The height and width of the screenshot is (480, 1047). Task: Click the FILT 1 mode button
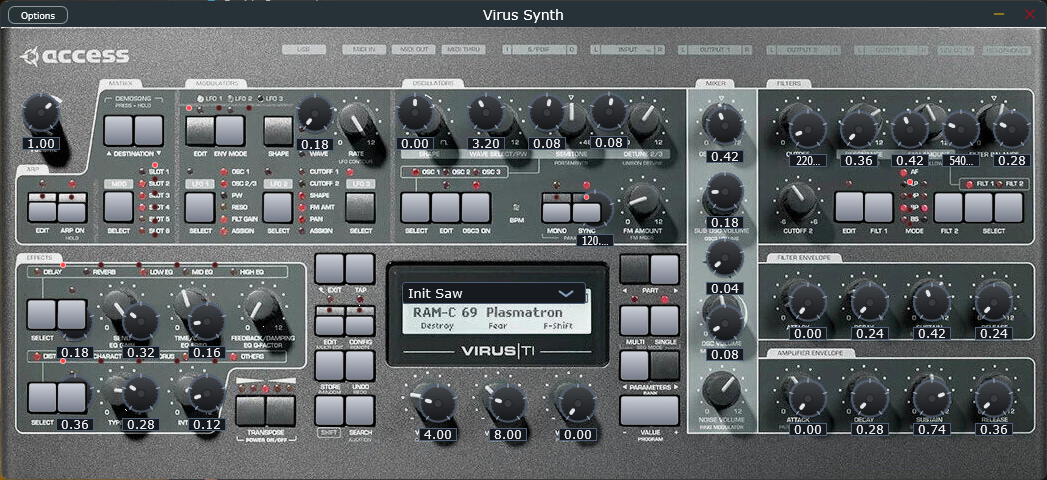879,207
